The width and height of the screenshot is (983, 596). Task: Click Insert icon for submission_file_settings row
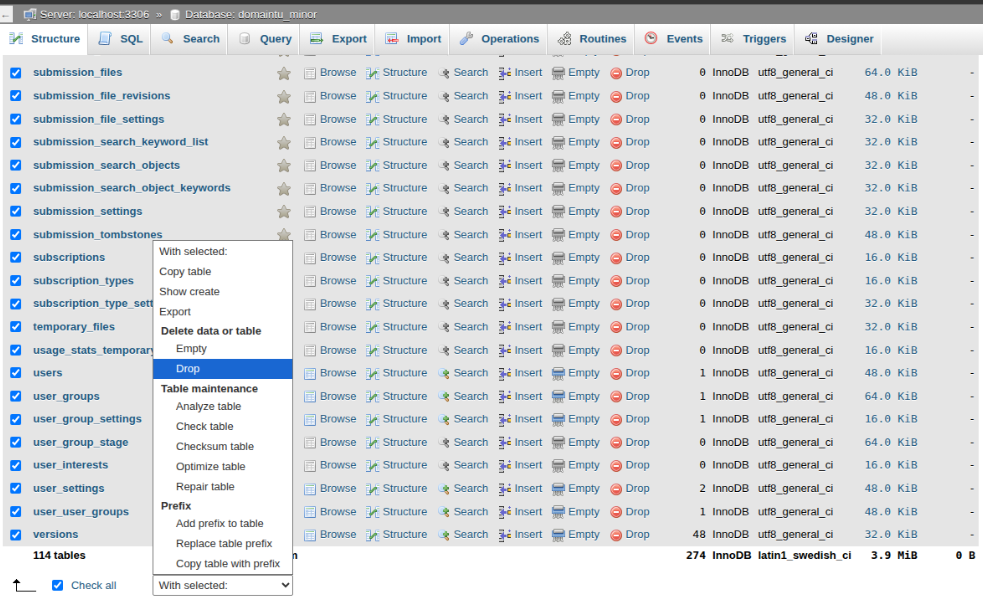click(505, 120)
